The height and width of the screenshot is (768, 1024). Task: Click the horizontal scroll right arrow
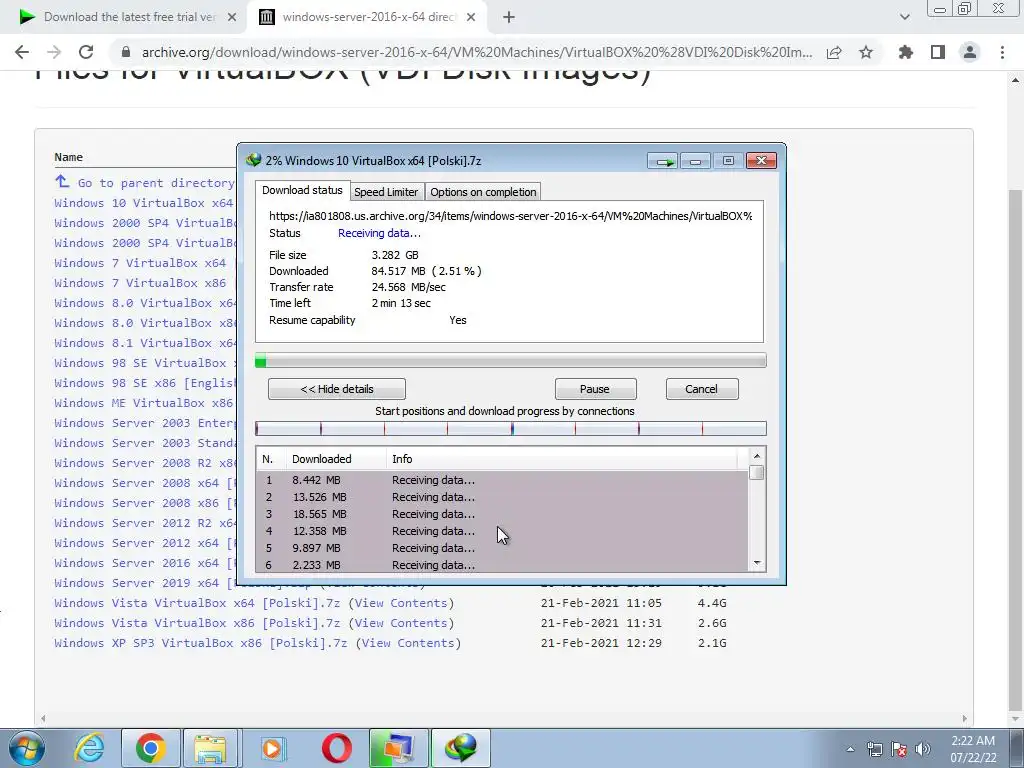coord(965,718)
